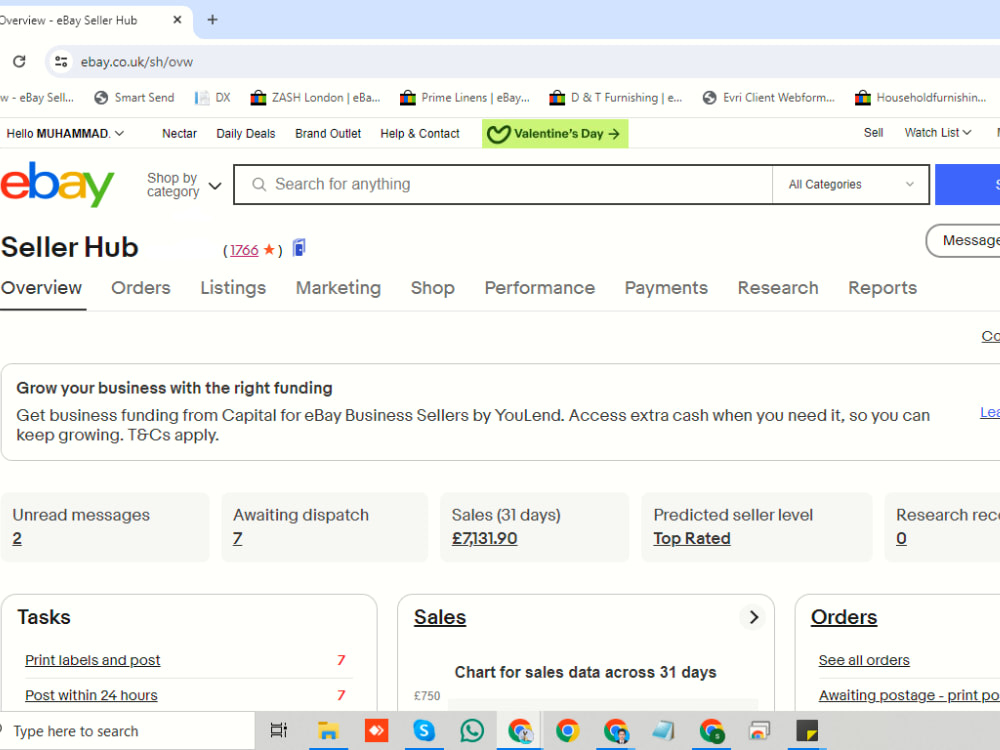Click the 1766 feedback score link
Screen dimensions: 1000x750
244,250
